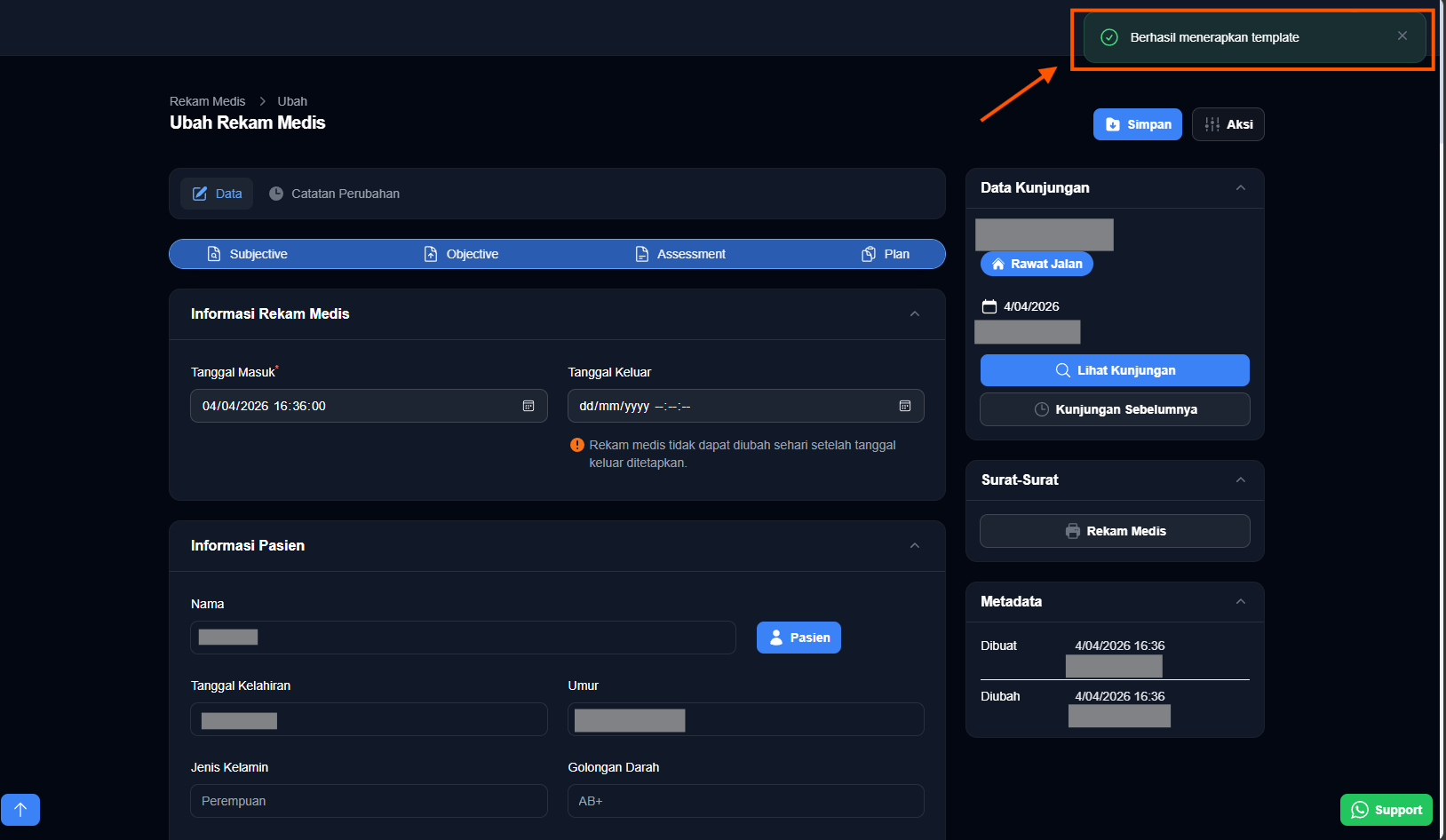This screenshot has height=840, width=1446.
Task: Switch to the Catatan Perubahan tab
Action: pyautogui.click(x=334, y=194)
